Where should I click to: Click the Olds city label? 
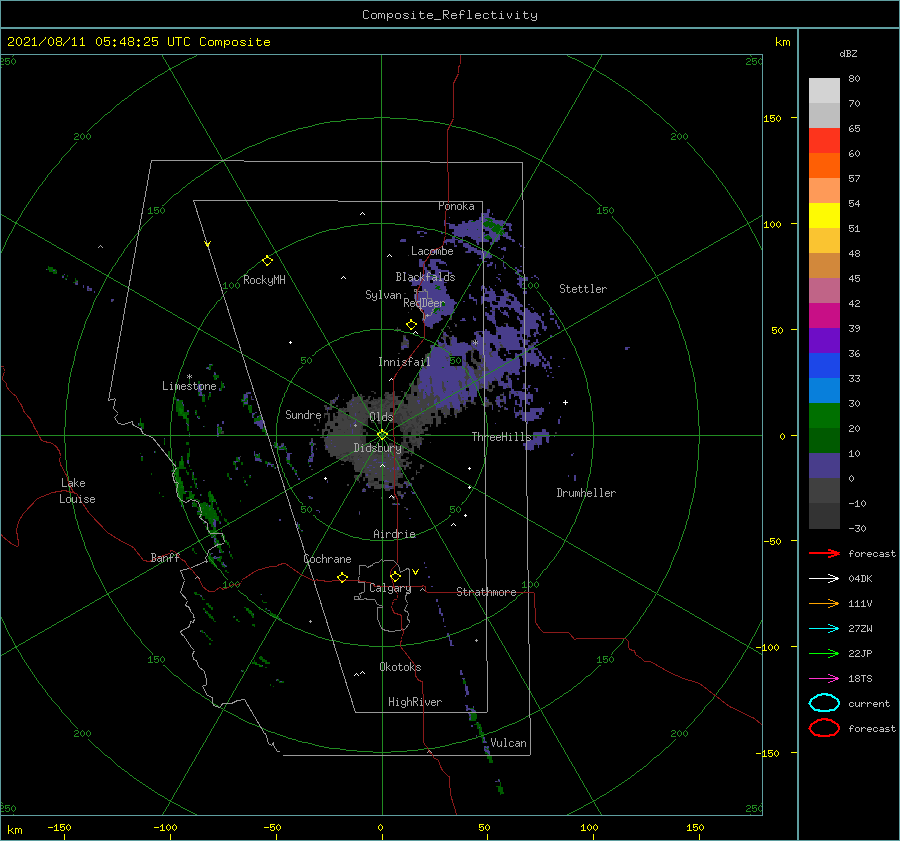pos(381,417)
